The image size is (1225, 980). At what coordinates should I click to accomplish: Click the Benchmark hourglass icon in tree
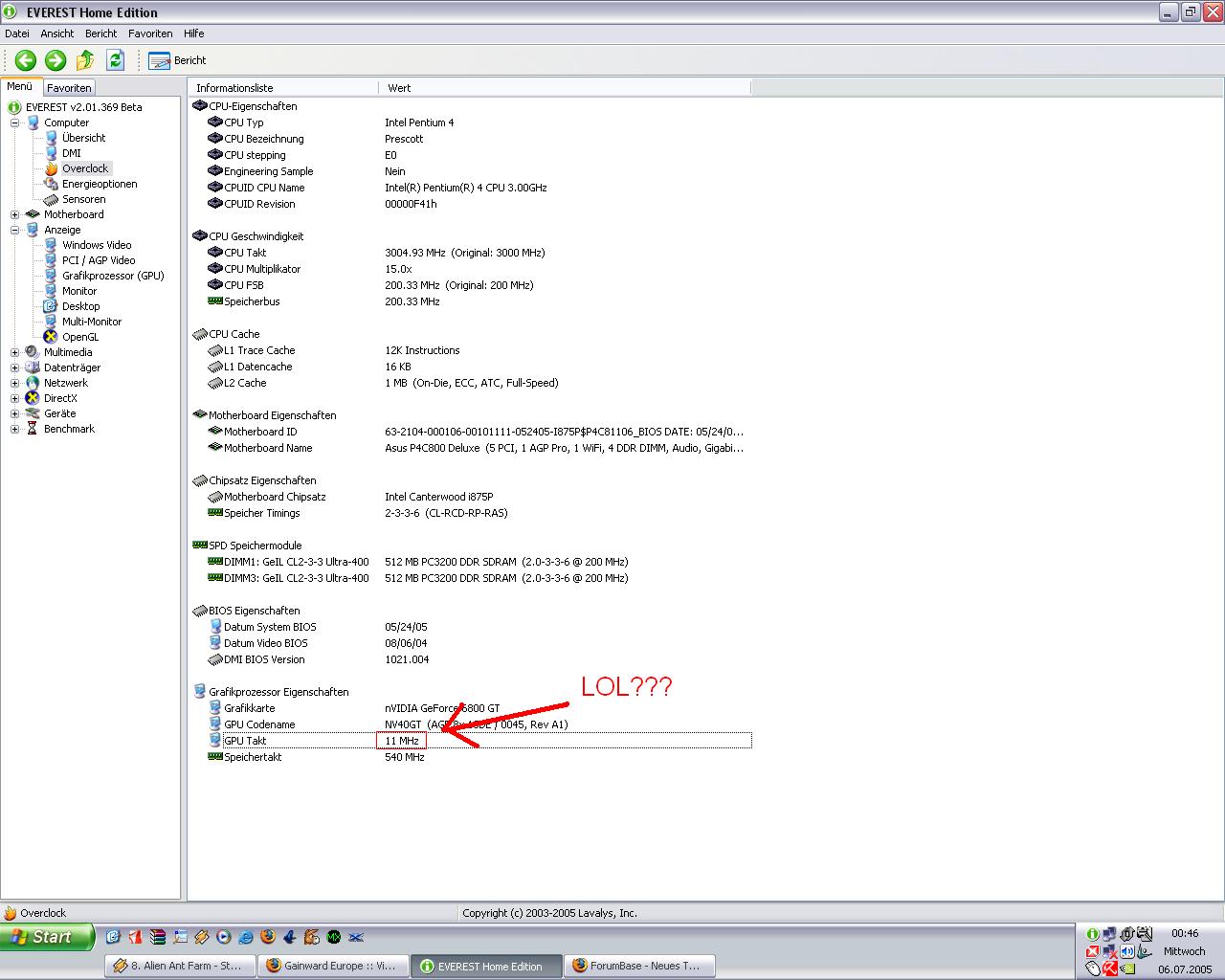[x=33, y=429]
